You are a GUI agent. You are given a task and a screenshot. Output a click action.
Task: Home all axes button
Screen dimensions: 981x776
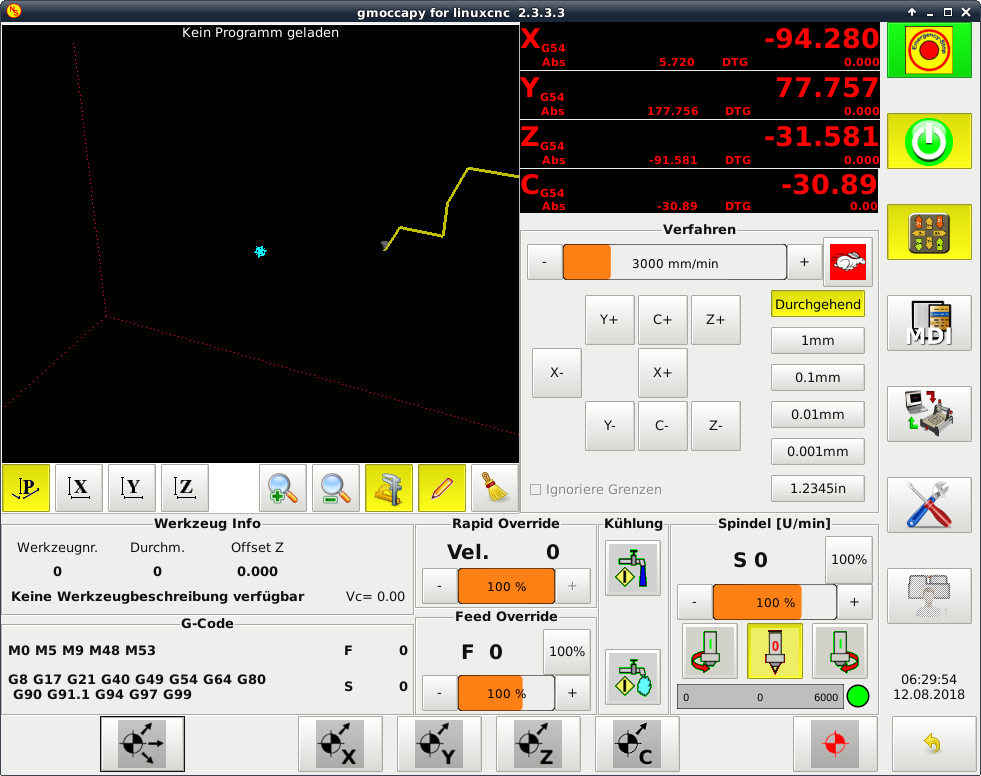(143, 744)
